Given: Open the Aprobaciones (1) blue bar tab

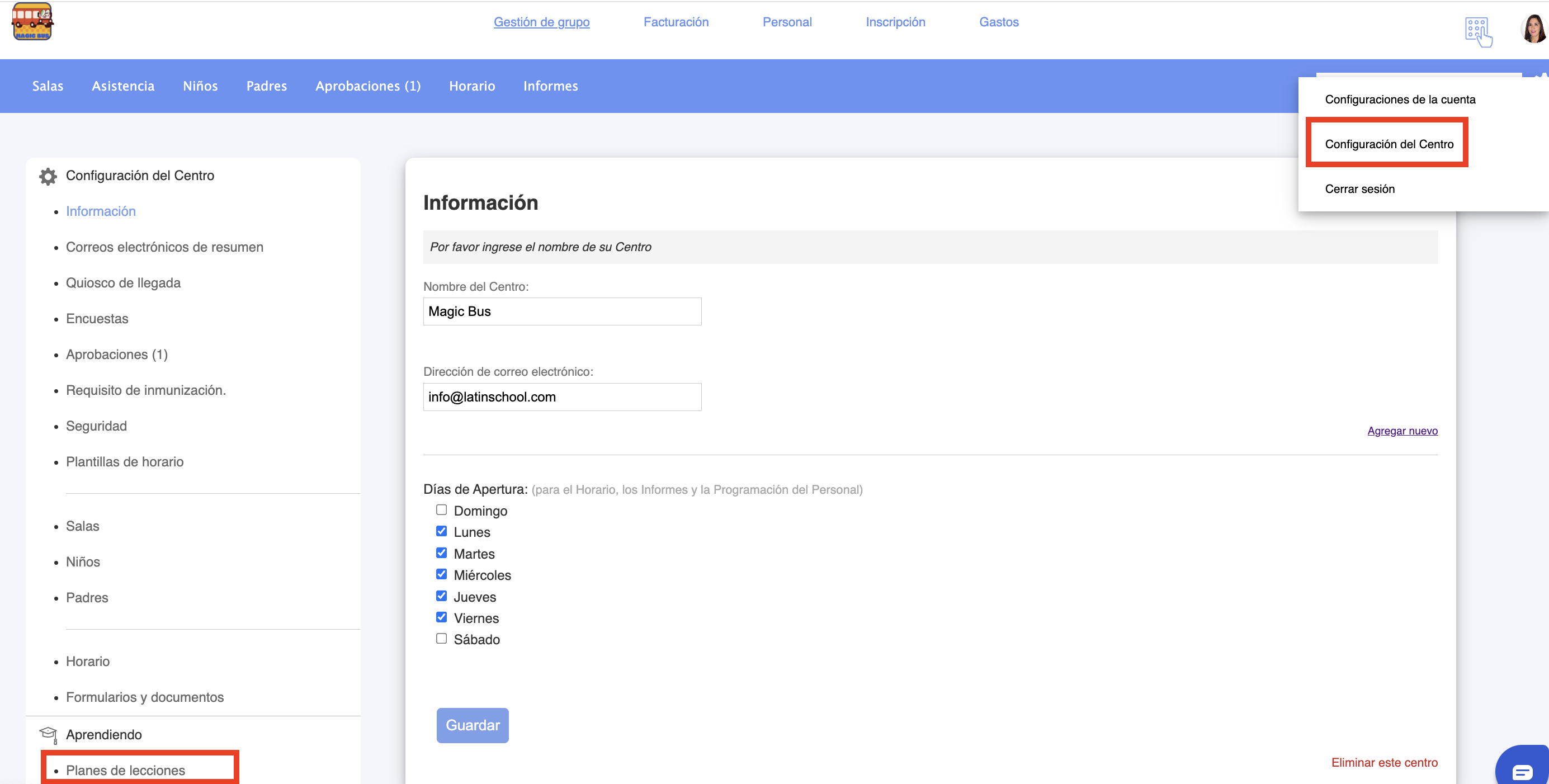Looking at the screenshot, I should tap(367, 86).
